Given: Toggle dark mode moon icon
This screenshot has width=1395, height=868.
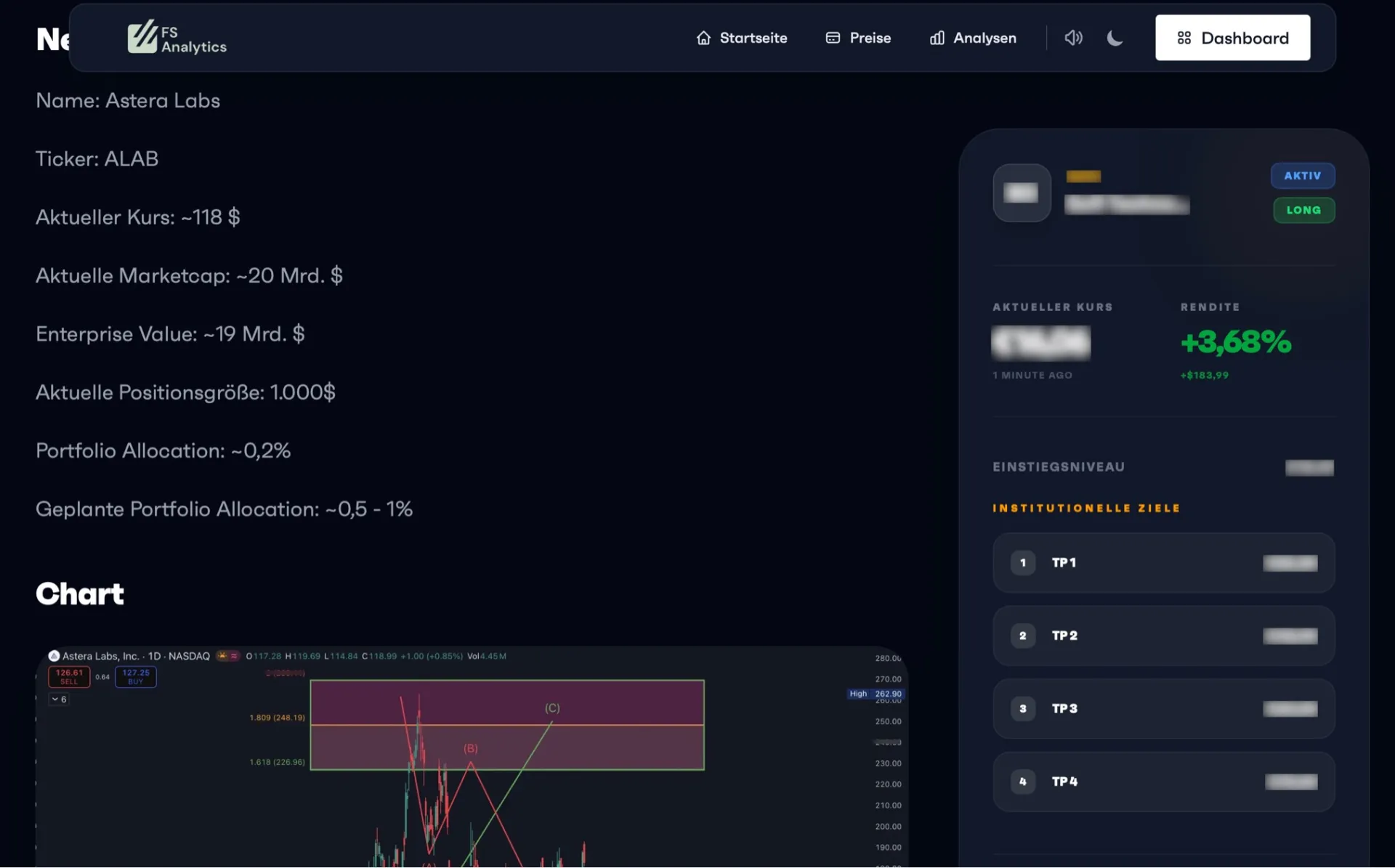Looking at the screenshot, I should (x=1115, y=38).
